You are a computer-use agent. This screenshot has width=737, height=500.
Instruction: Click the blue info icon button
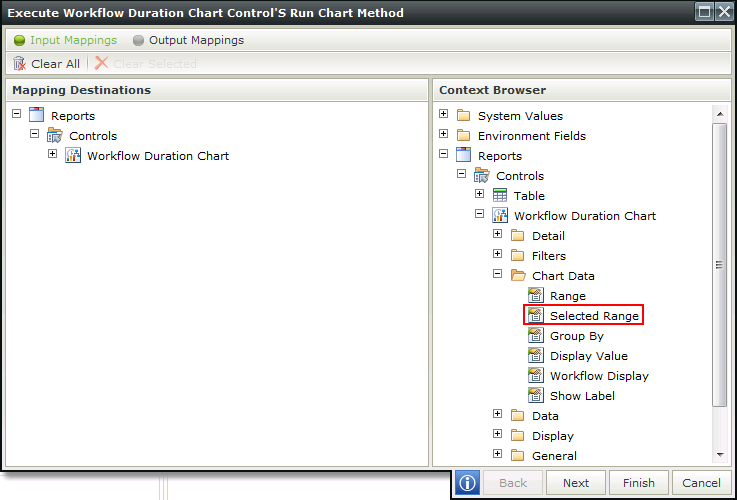[467, 483]
